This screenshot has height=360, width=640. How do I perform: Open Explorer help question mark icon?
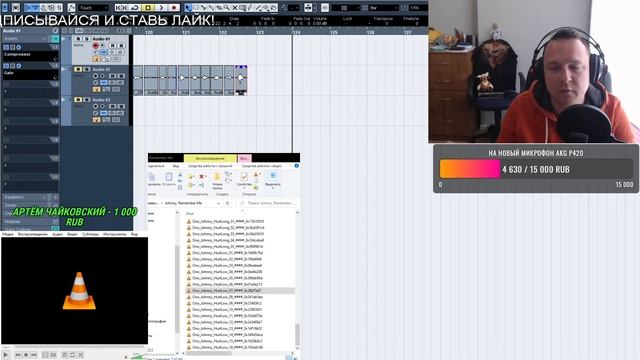coord(297,166)
